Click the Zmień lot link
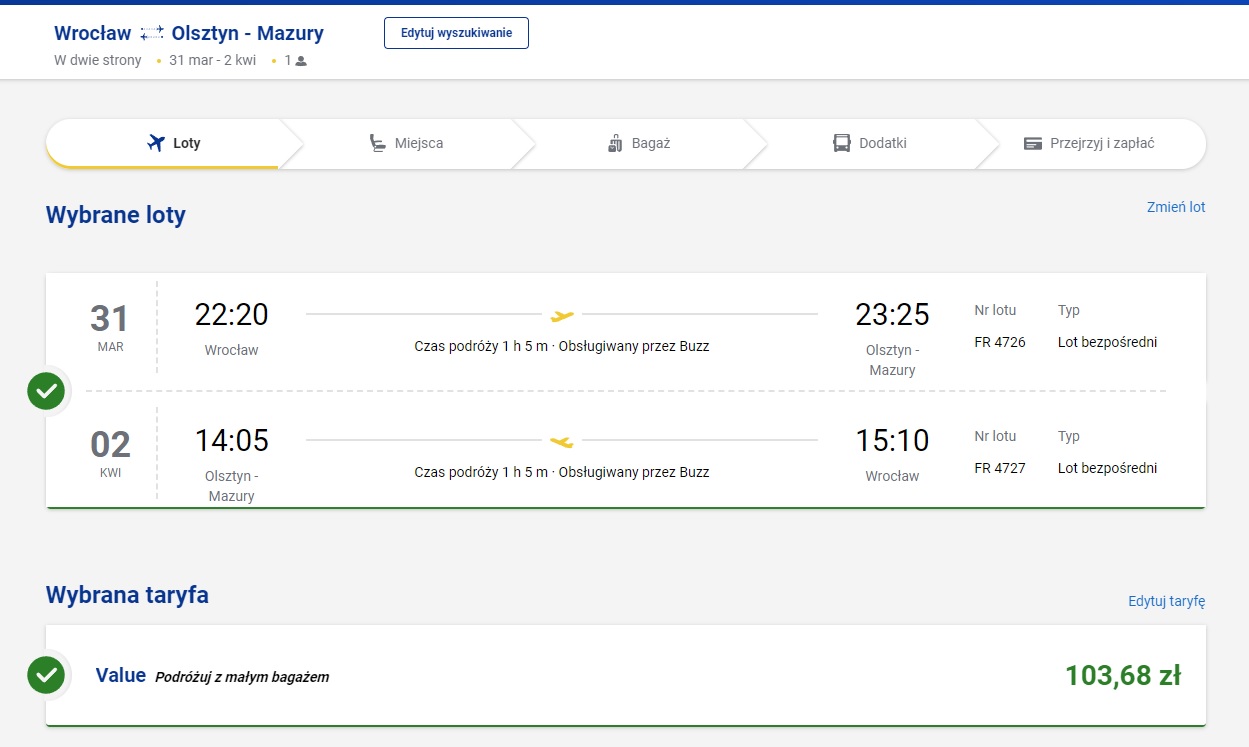Image resolution: width=1249 pixels, height=747 pixels. (x=1176, y=207)
